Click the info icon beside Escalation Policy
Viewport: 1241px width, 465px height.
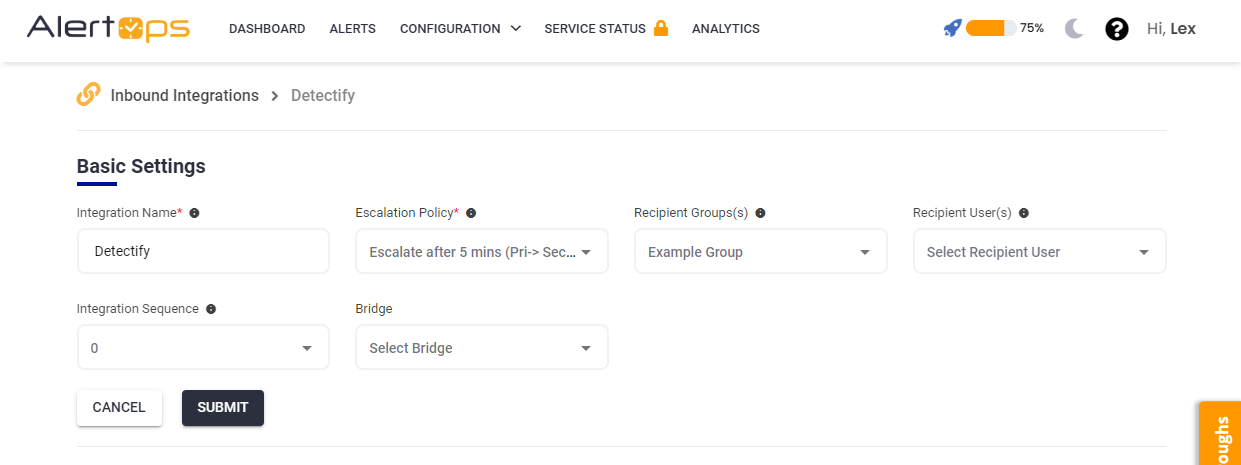pos(471,213)
